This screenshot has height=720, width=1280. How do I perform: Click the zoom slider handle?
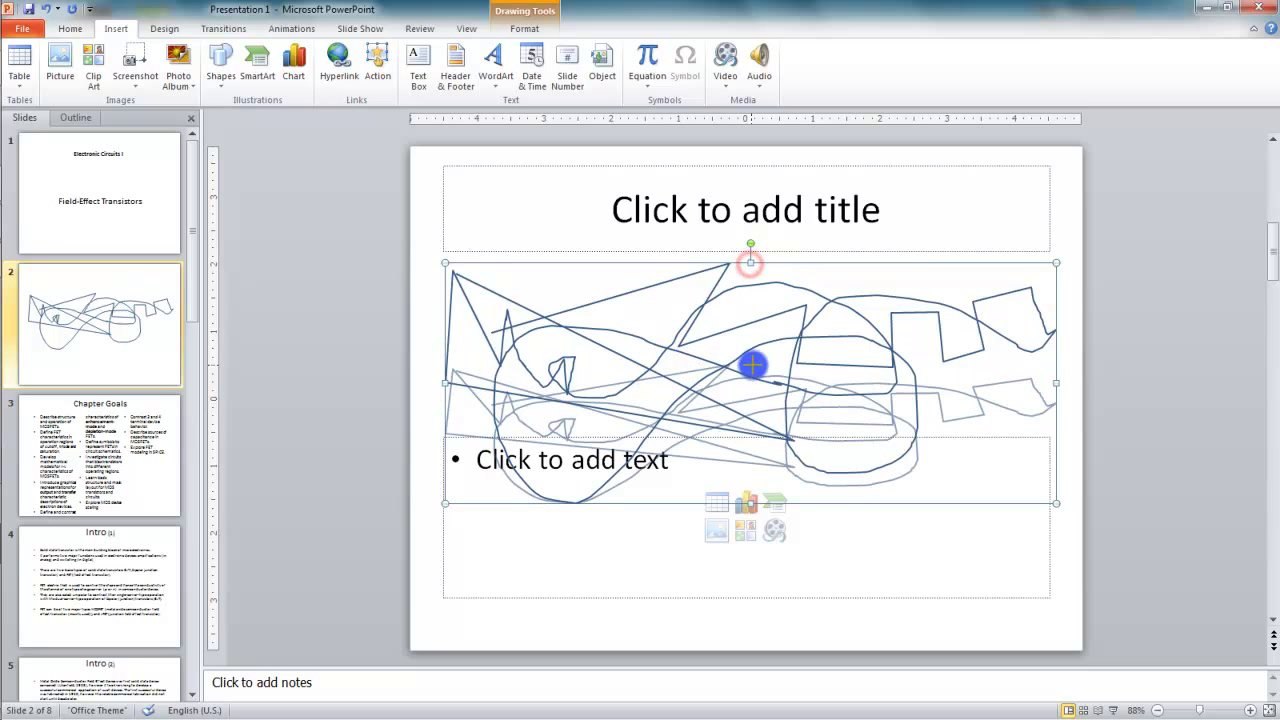(x=1199, y=710)
